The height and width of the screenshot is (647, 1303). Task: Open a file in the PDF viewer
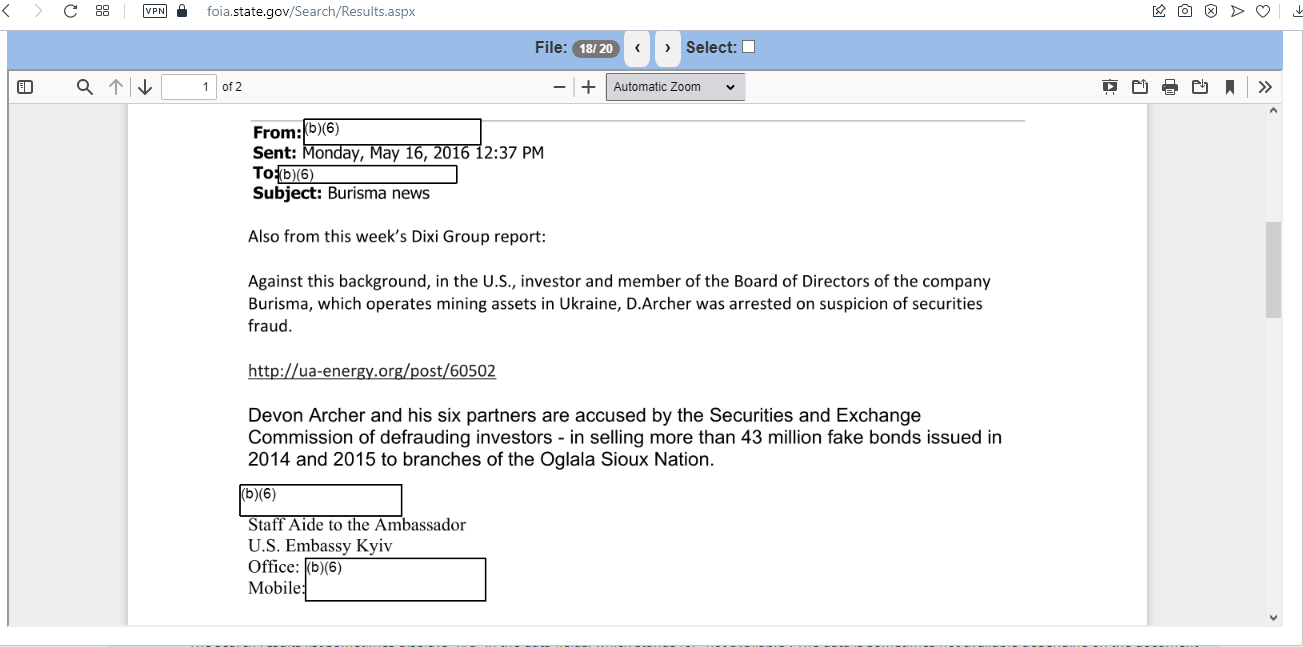(1140, 87)
